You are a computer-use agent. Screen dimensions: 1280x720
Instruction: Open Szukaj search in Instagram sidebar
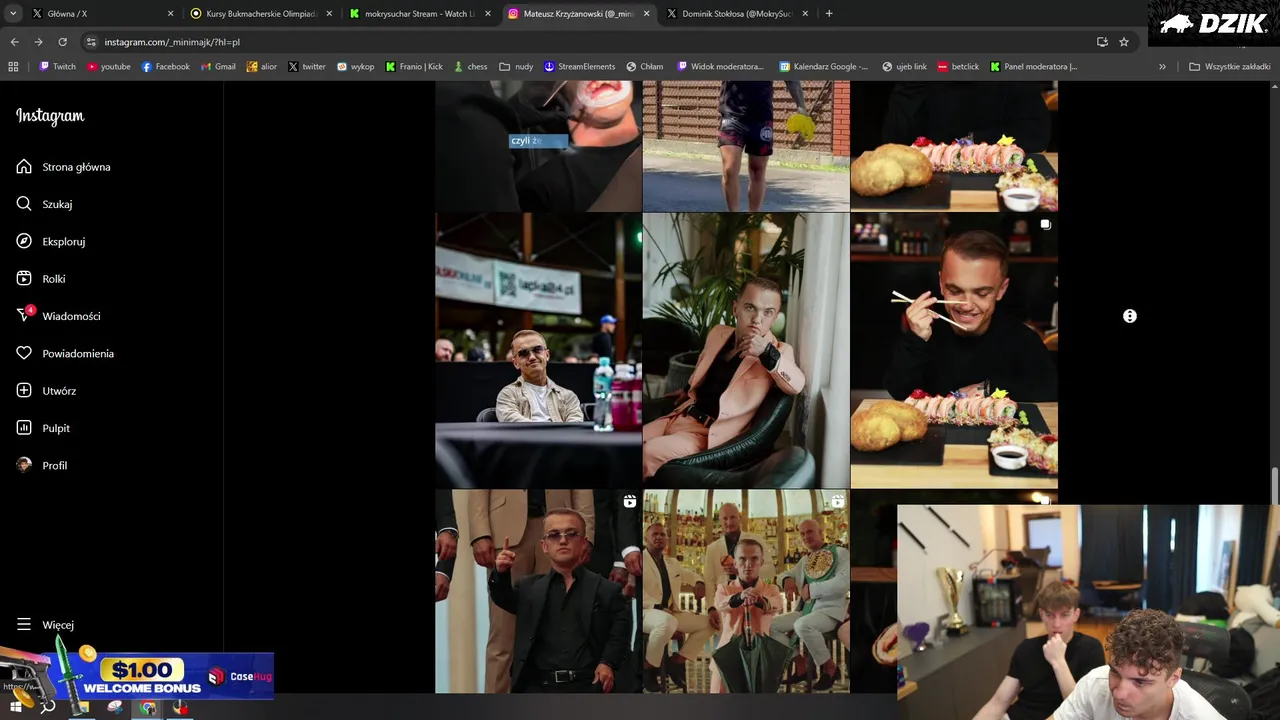pos(44,204)
